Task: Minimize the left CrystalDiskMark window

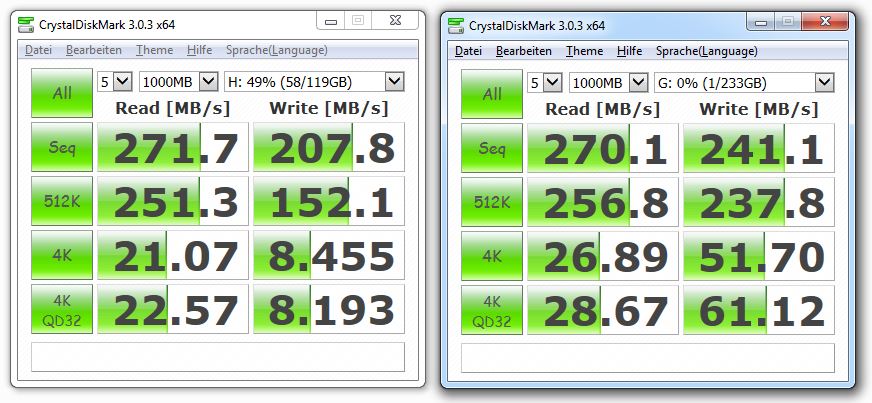Action: tap(331, 21)
